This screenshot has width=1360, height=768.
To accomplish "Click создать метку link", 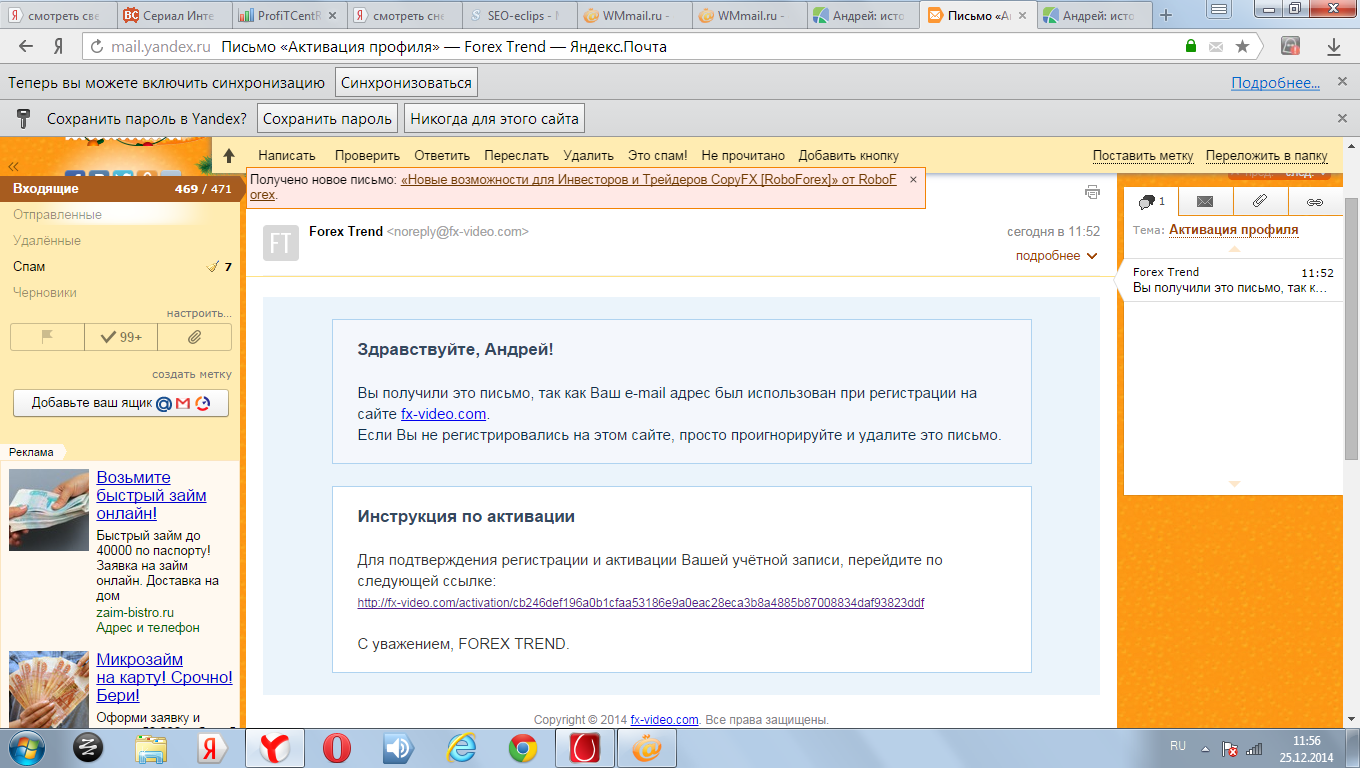I will 192,374.
